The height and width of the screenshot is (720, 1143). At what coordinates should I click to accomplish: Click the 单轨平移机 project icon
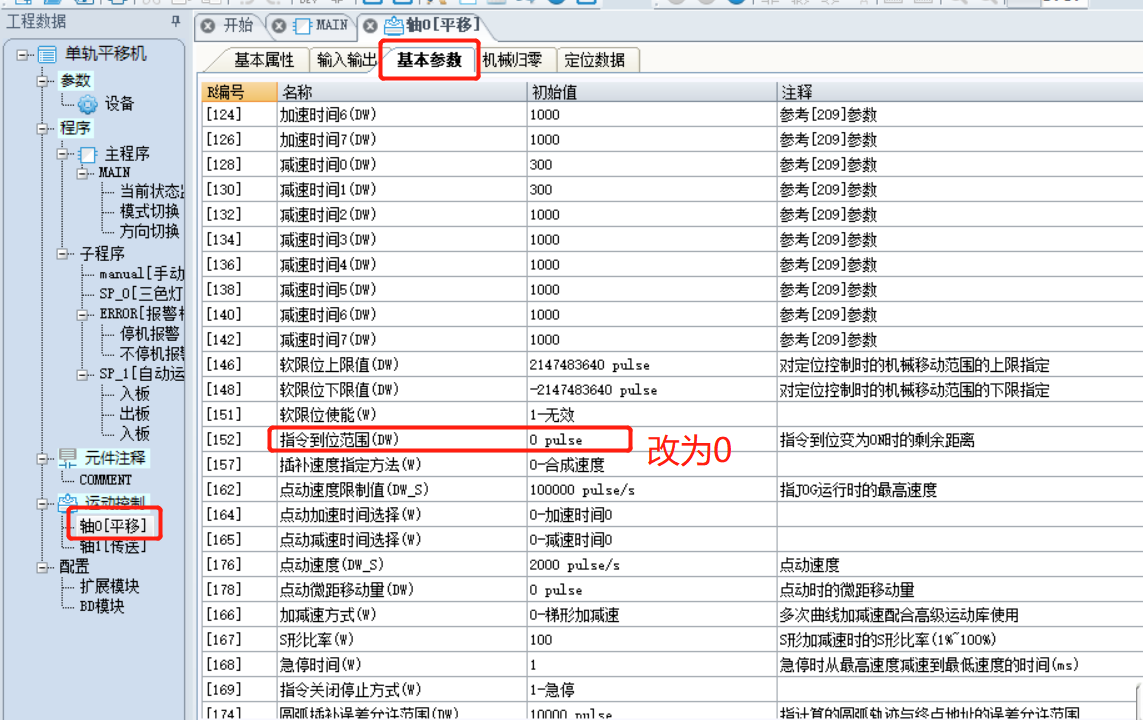(47, 55)
